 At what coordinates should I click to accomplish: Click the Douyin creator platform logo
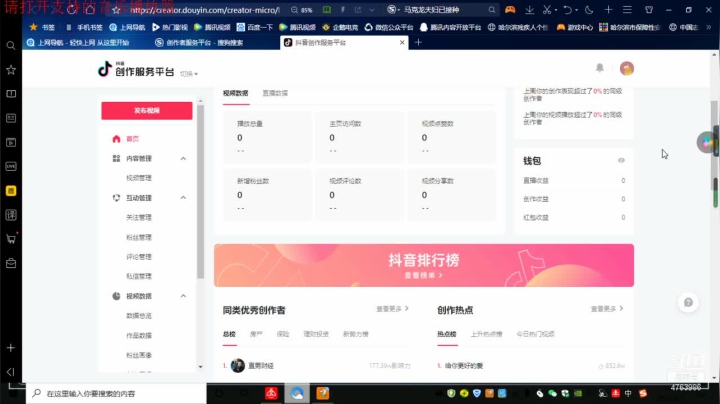coord(136,69)
